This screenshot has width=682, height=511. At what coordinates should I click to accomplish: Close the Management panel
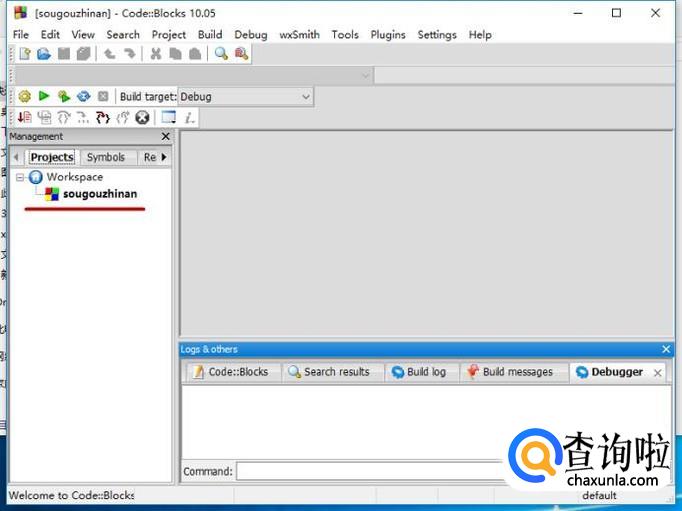[x=166, y=137]
